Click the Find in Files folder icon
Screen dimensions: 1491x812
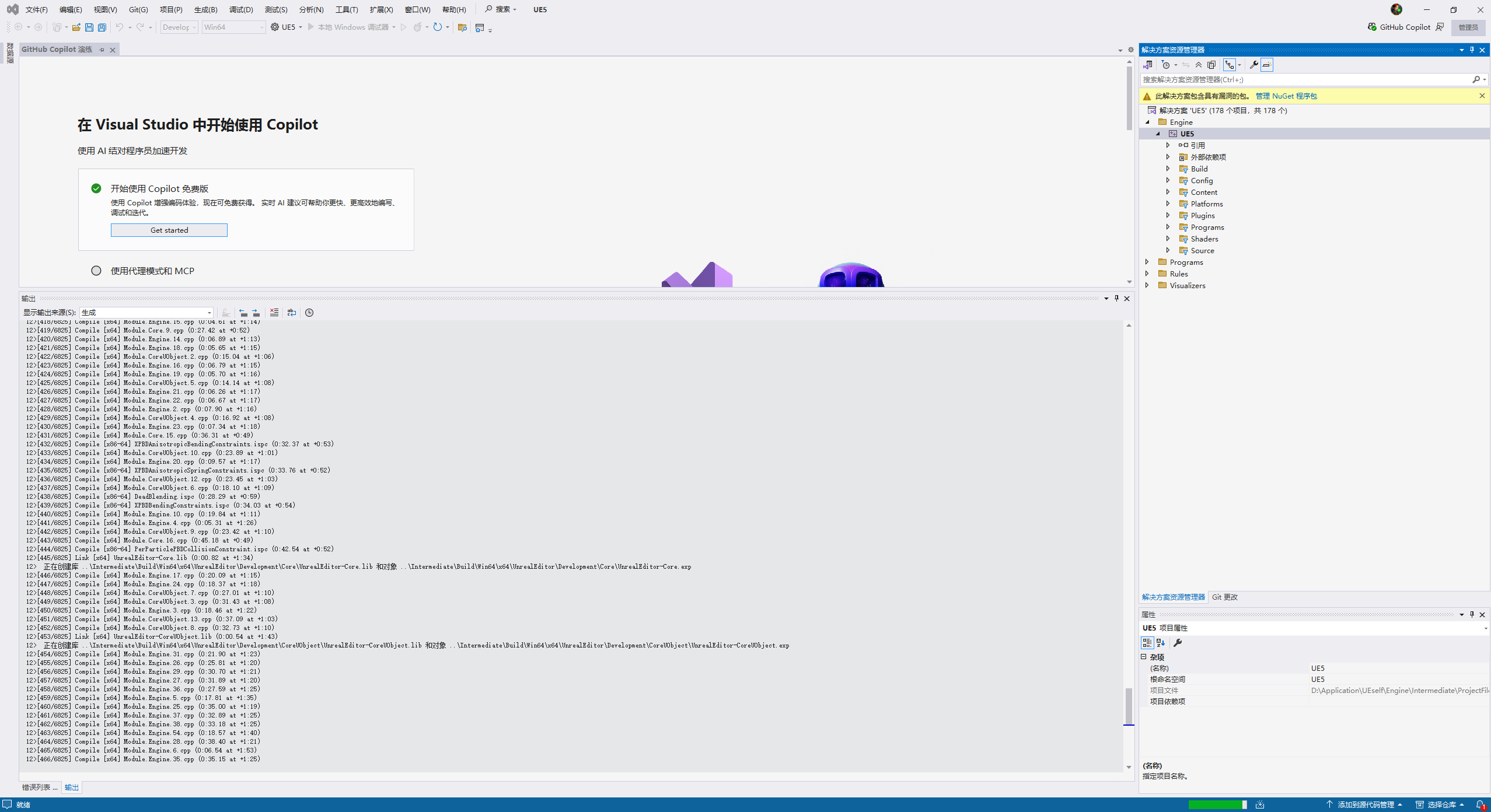462,27
